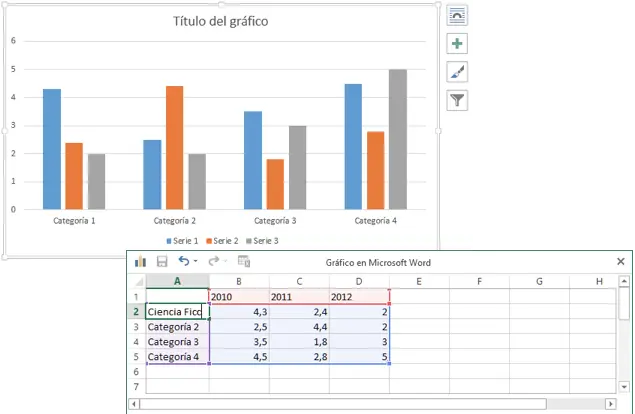This screenshot has height=414, width=635.
Task: Expand the undo history dropdown arrow
Action: pyautogui.click(x=196, y=261)
